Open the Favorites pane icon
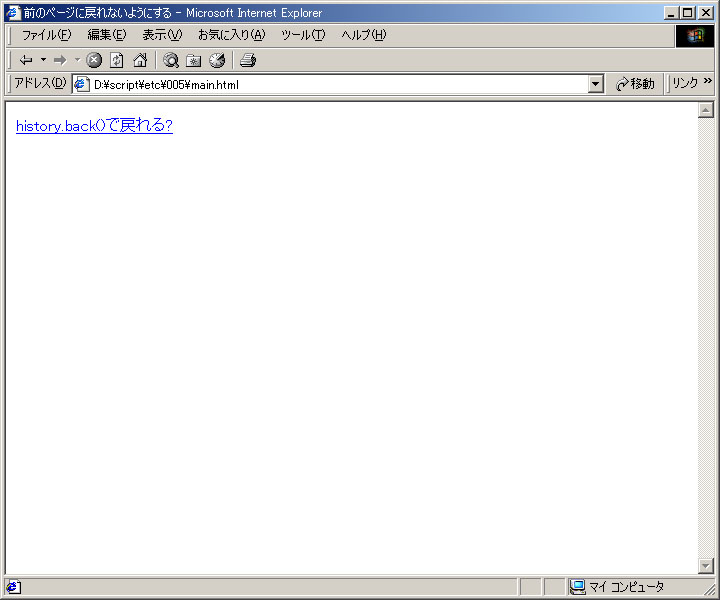Screen dimensions: 720x600 tap(194, 60)
